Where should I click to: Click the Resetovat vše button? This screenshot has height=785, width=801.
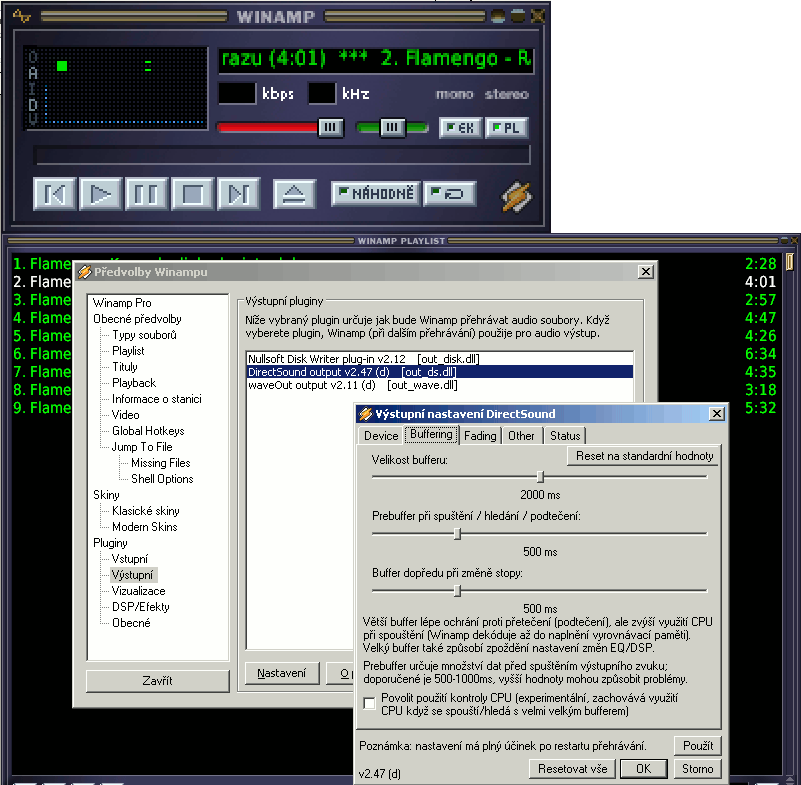[x=572, y=769]
